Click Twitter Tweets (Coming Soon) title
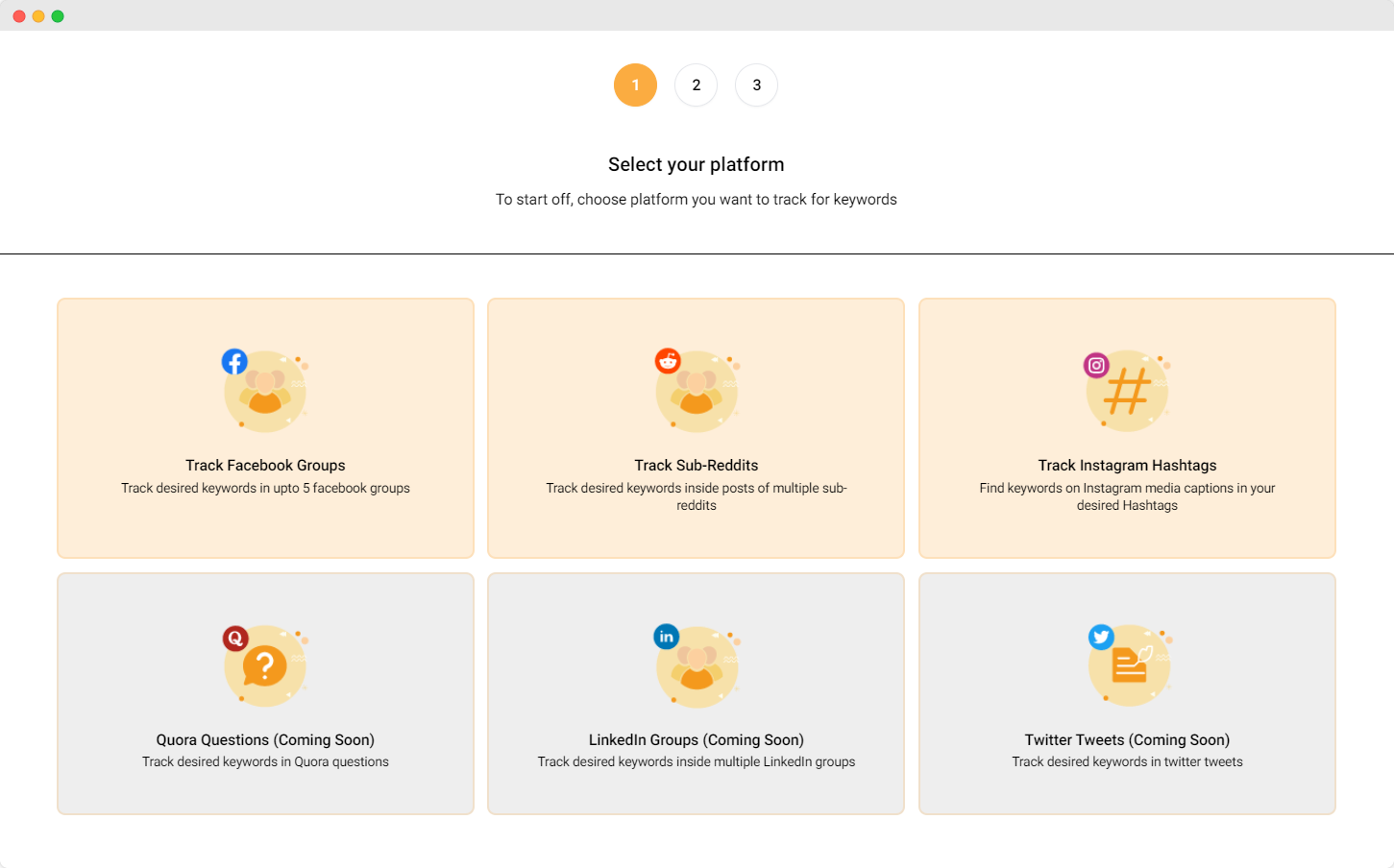Screen dimensions: 1394x868 tap(1127, 740)
